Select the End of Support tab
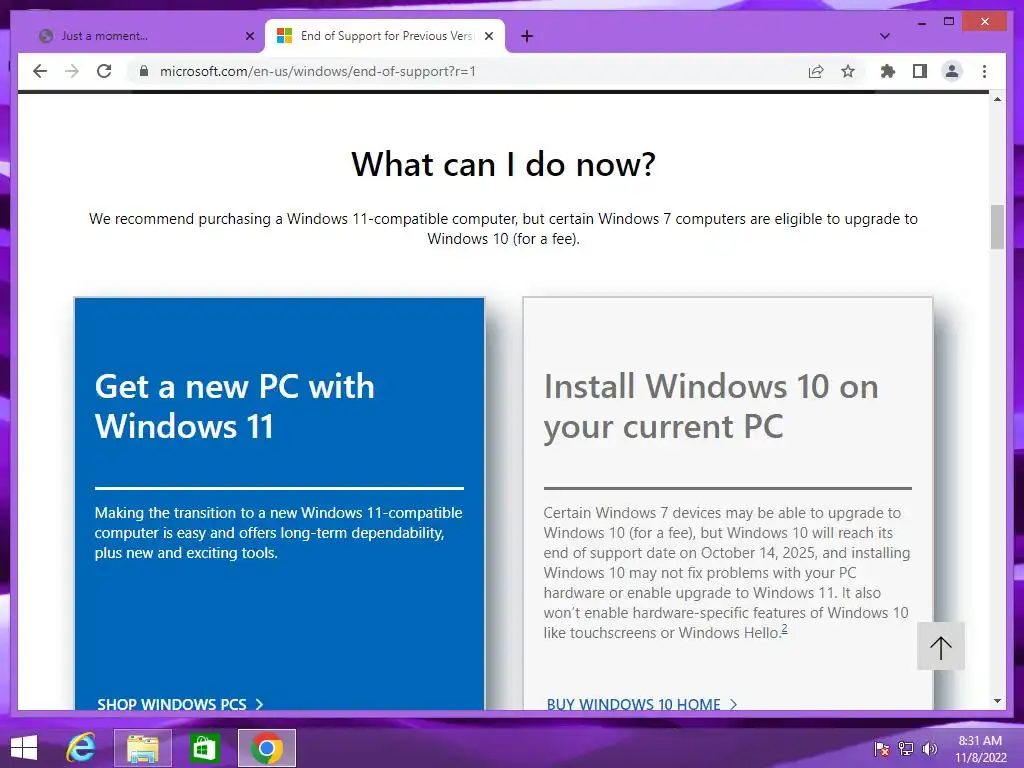Viewport: 1024px width, 768px height. tap(385, 36)
